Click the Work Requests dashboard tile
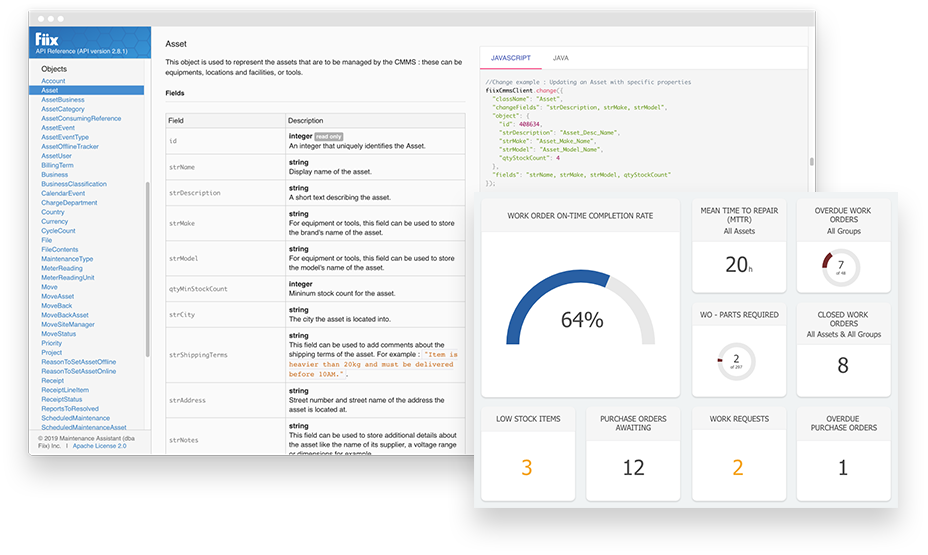The width and height of the screenshot is (928, 555). click(x=738, y=452)
